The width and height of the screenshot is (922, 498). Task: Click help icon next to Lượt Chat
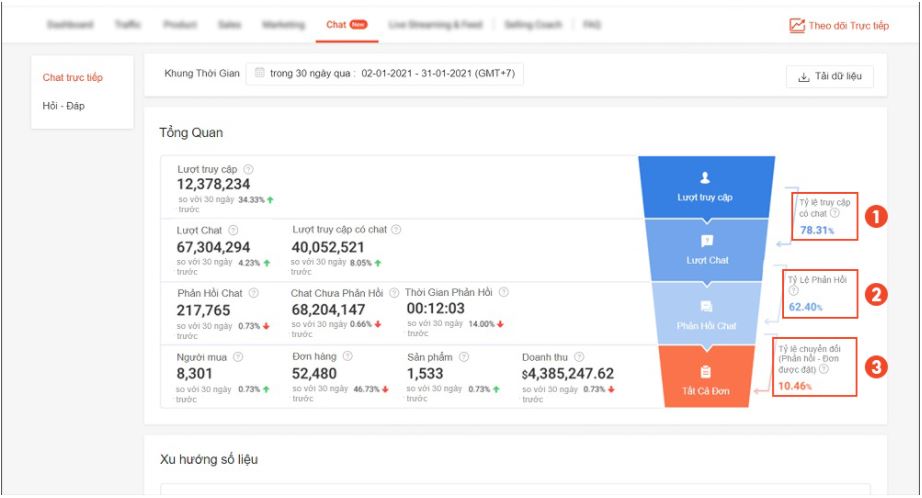(x=233, y=230)
